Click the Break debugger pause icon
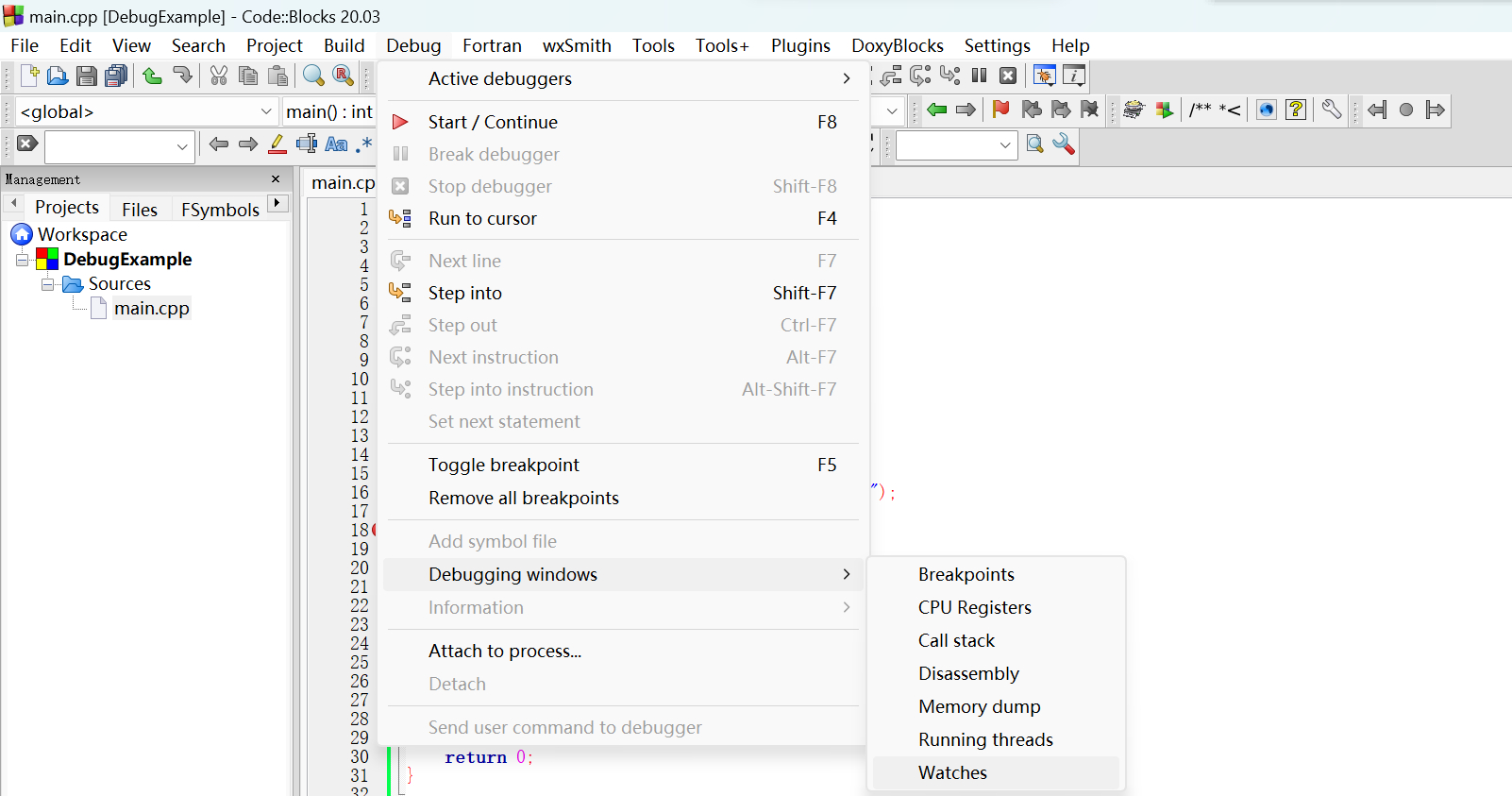Viewport: 1512px width, 796px height. pyautogui.click(x=980, y=76)
